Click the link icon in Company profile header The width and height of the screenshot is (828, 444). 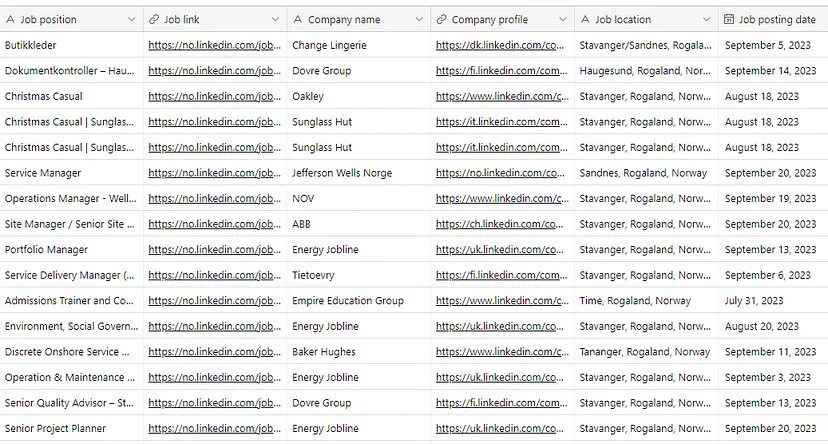click(441, 19)
